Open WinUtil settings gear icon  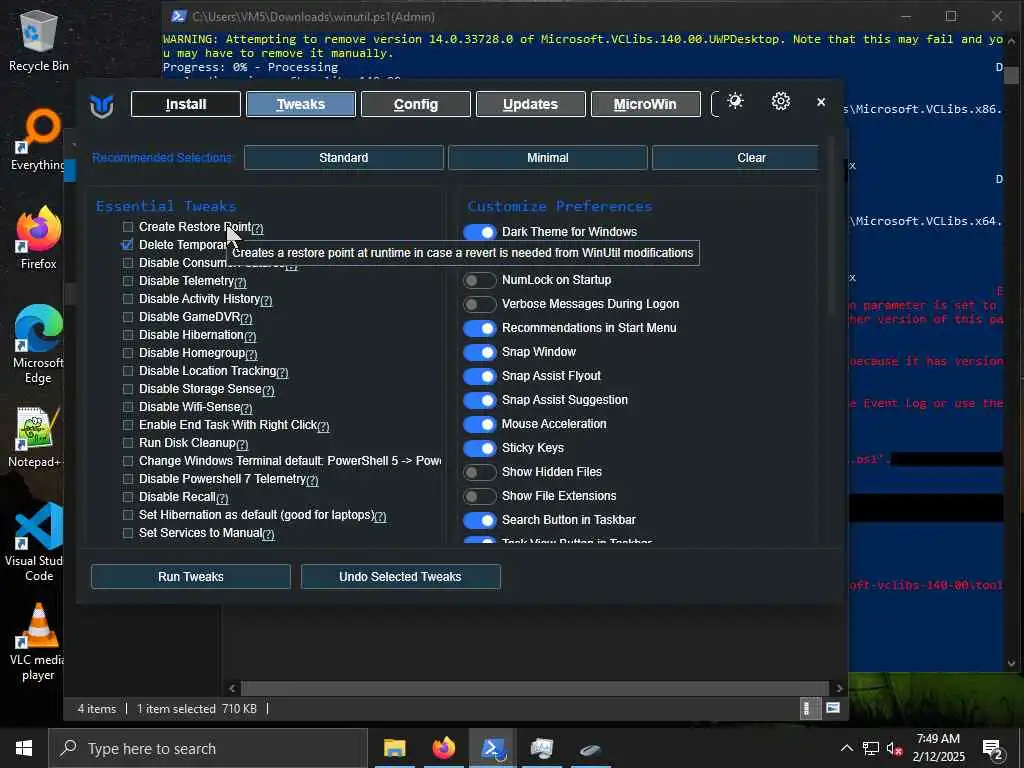pyautogui.click(x=780, y=101)
